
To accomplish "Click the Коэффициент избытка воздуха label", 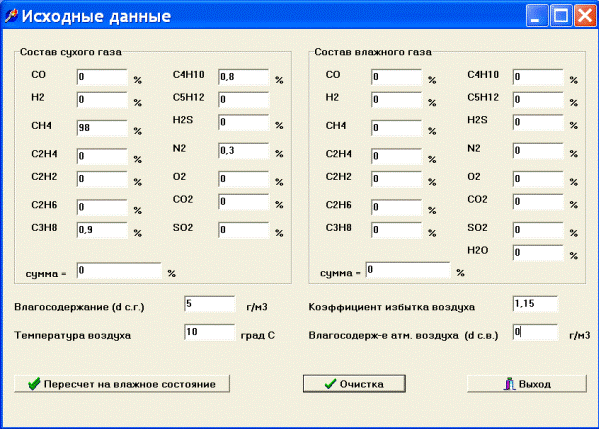I will click(392, 307).
